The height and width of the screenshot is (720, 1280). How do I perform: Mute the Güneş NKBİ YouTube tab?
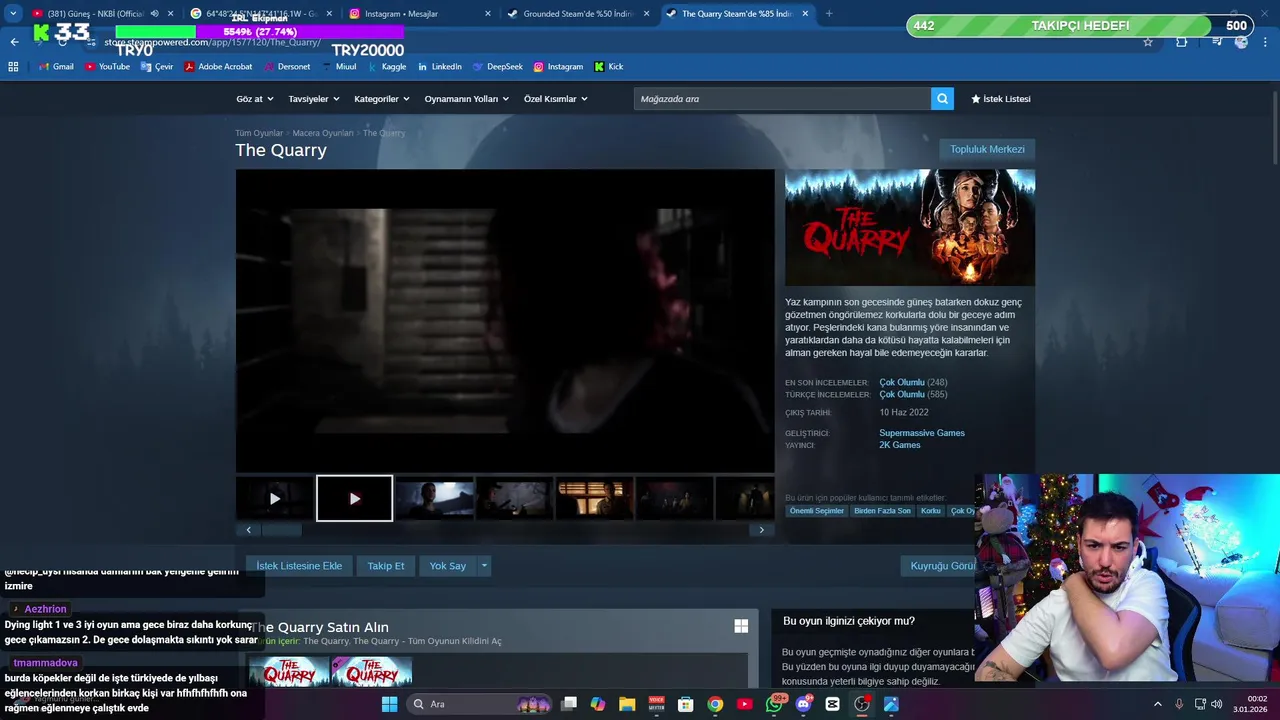click(154, 14)
